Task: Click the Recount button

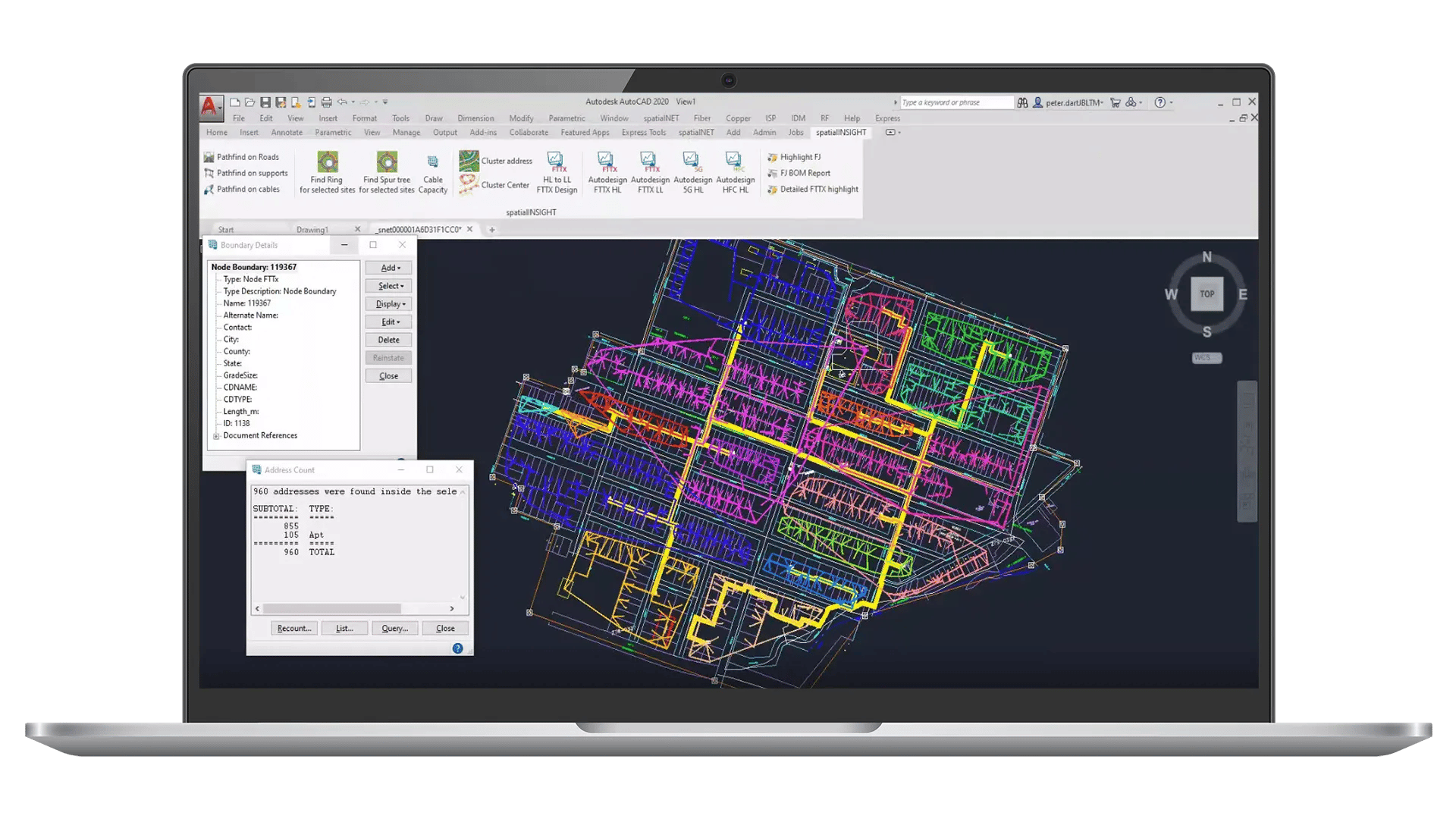Action: 294,629
